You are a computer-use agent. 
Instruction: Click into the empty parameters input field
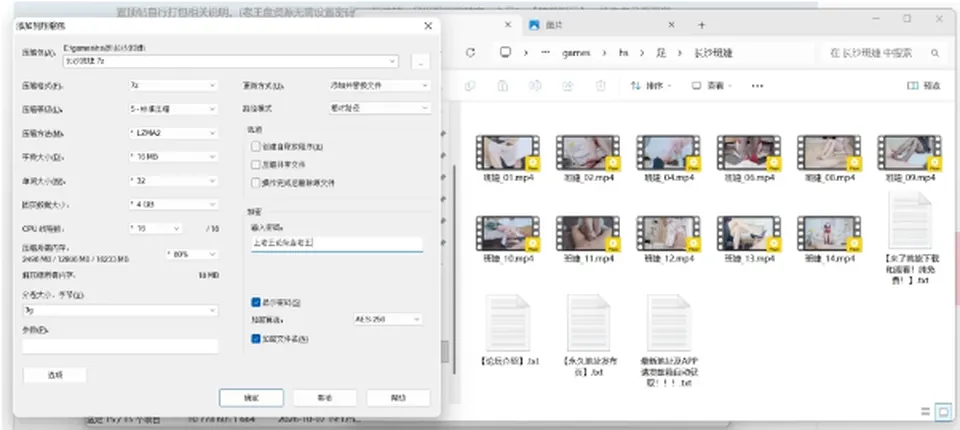coord(120,346)
